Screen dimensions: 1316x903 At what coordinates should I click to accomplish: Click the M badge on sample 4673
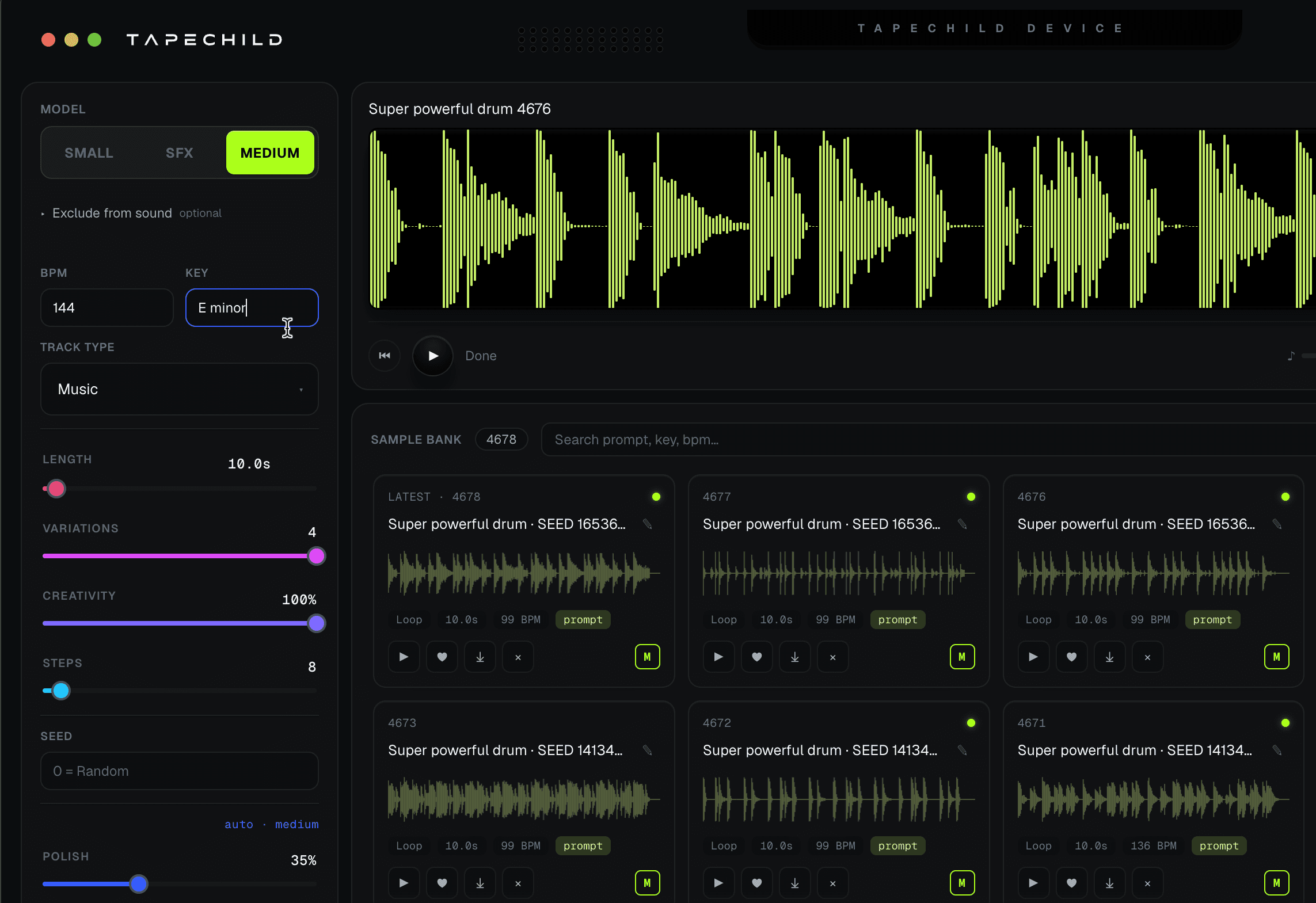coord(647,883)
